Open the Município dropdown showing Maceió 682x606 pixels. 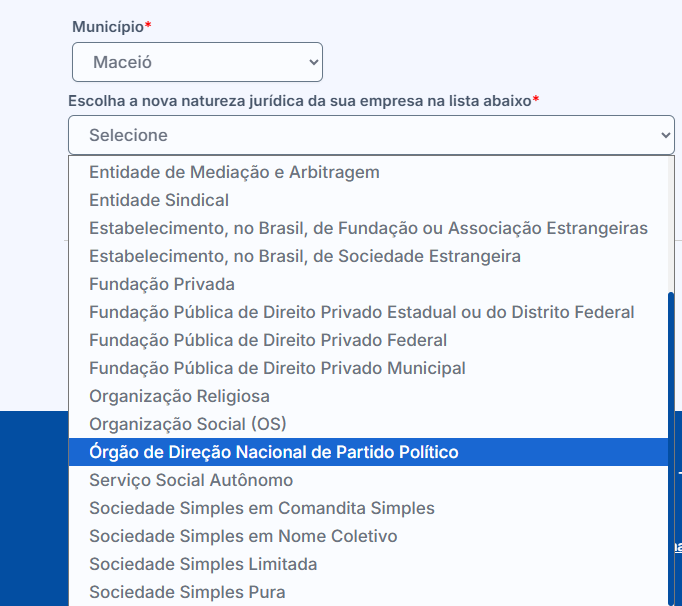[197, 62]
